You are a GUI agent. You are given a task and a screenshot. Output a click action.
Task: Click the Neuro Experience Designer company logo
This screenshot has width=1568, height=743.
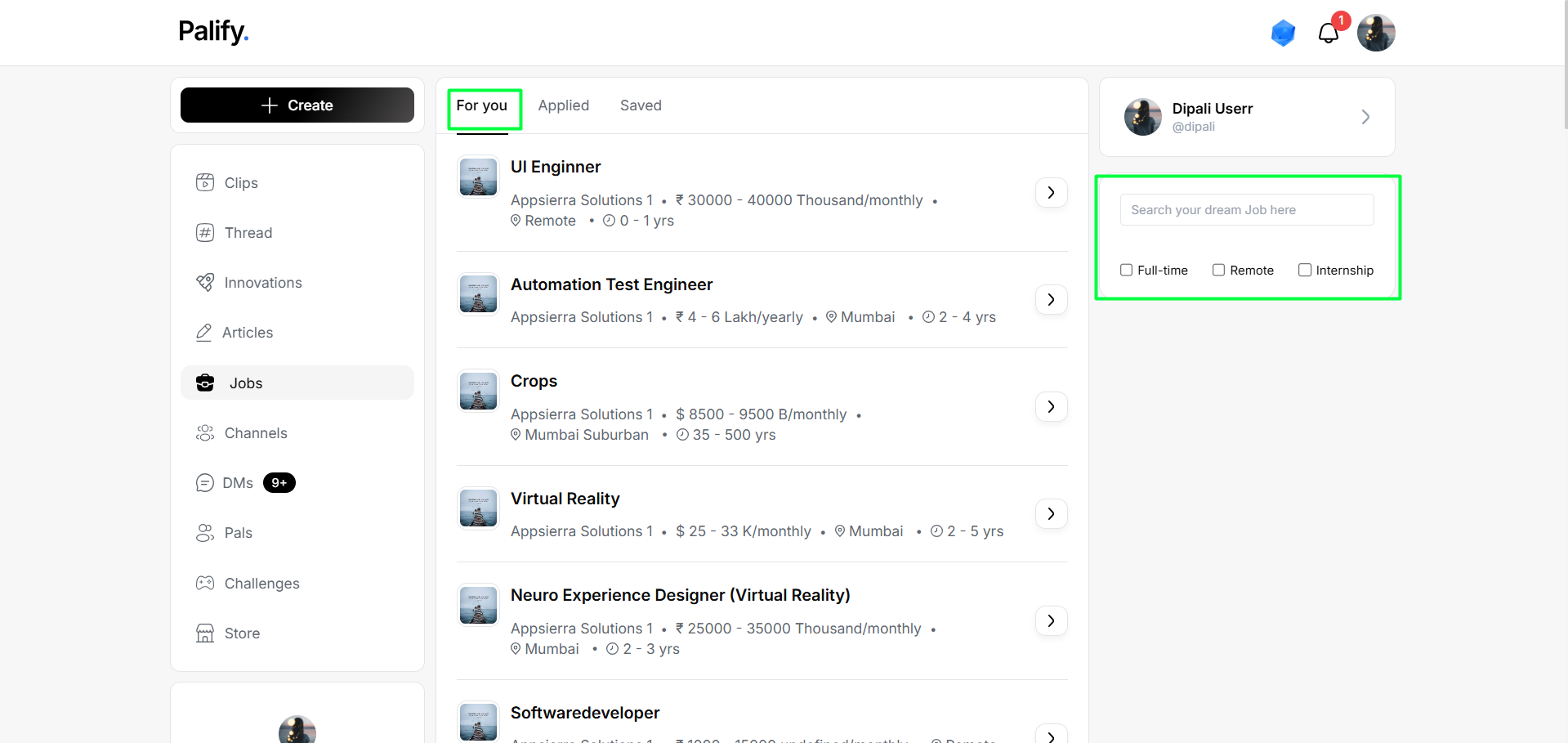(x=478, y=605)
